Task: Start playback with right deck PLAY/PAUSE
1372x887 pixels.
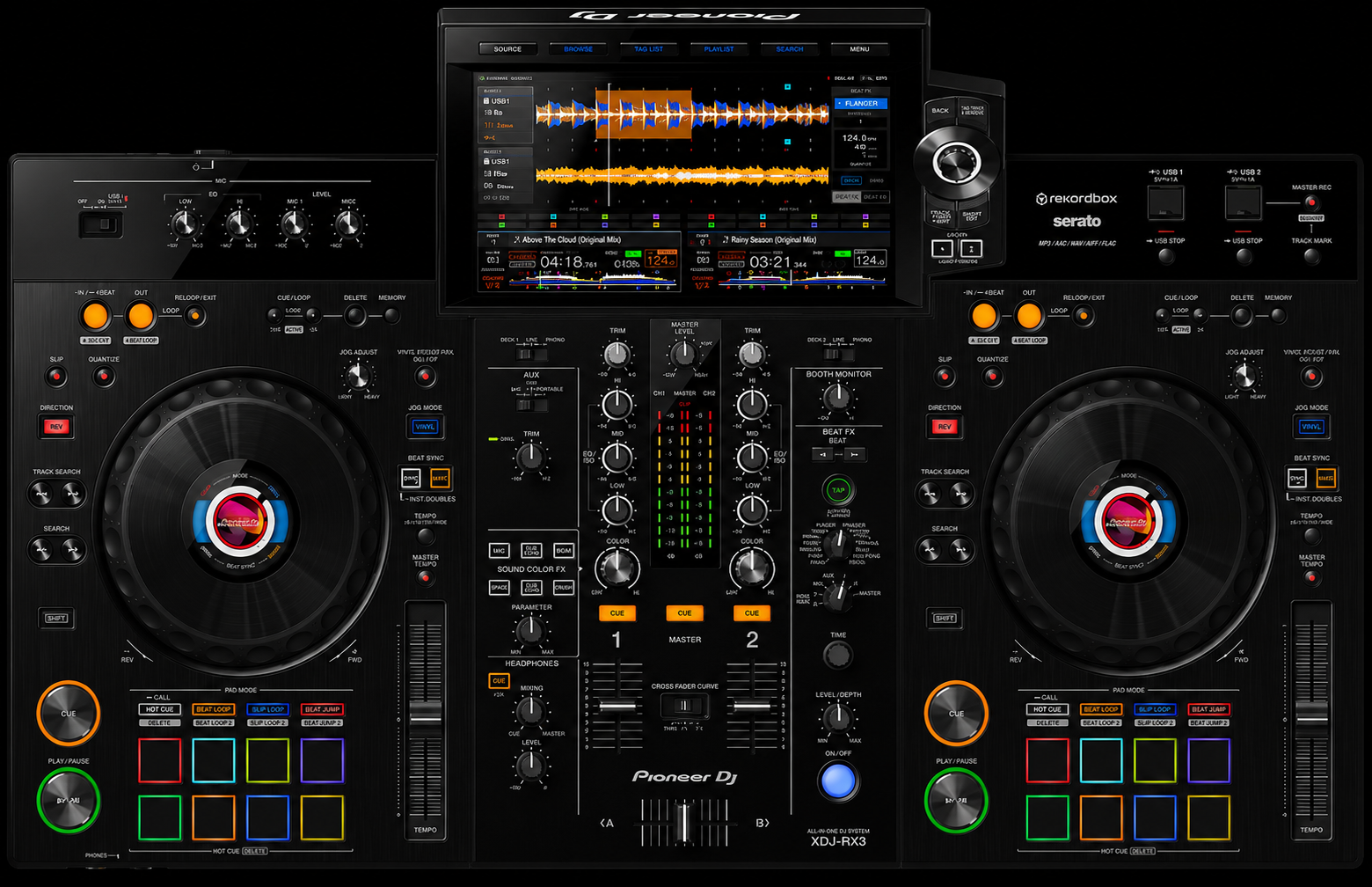Action: coord(956,801)
